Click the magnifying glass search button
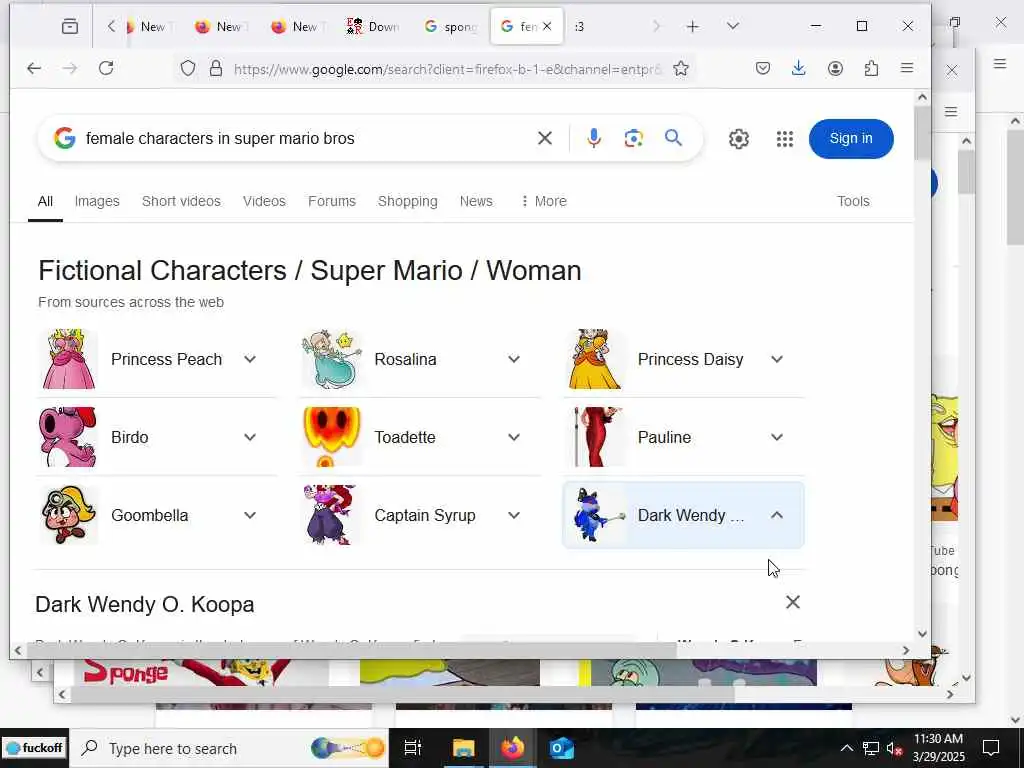 [x=673, y=138]
